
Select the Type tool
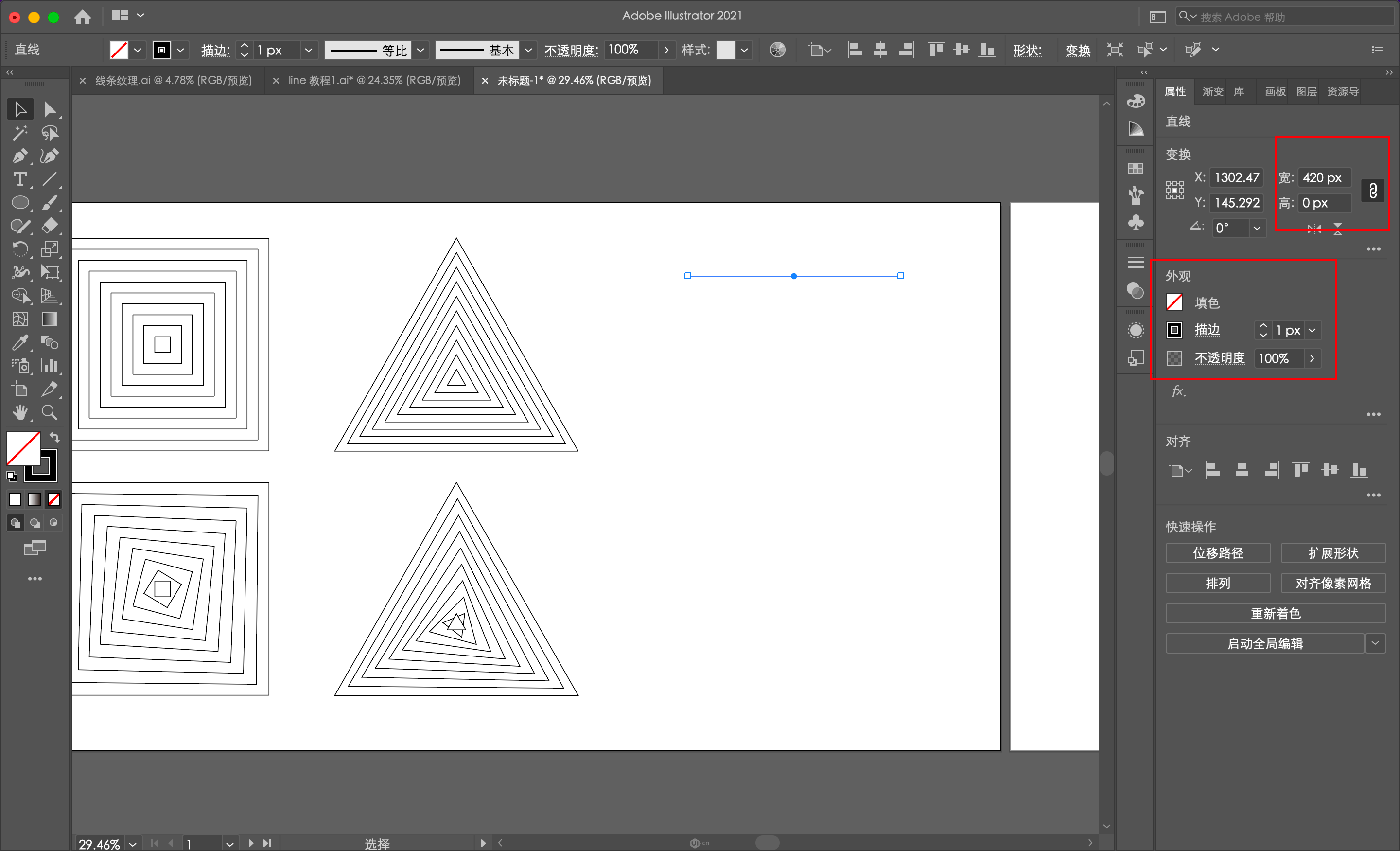(x=20, y=179)
